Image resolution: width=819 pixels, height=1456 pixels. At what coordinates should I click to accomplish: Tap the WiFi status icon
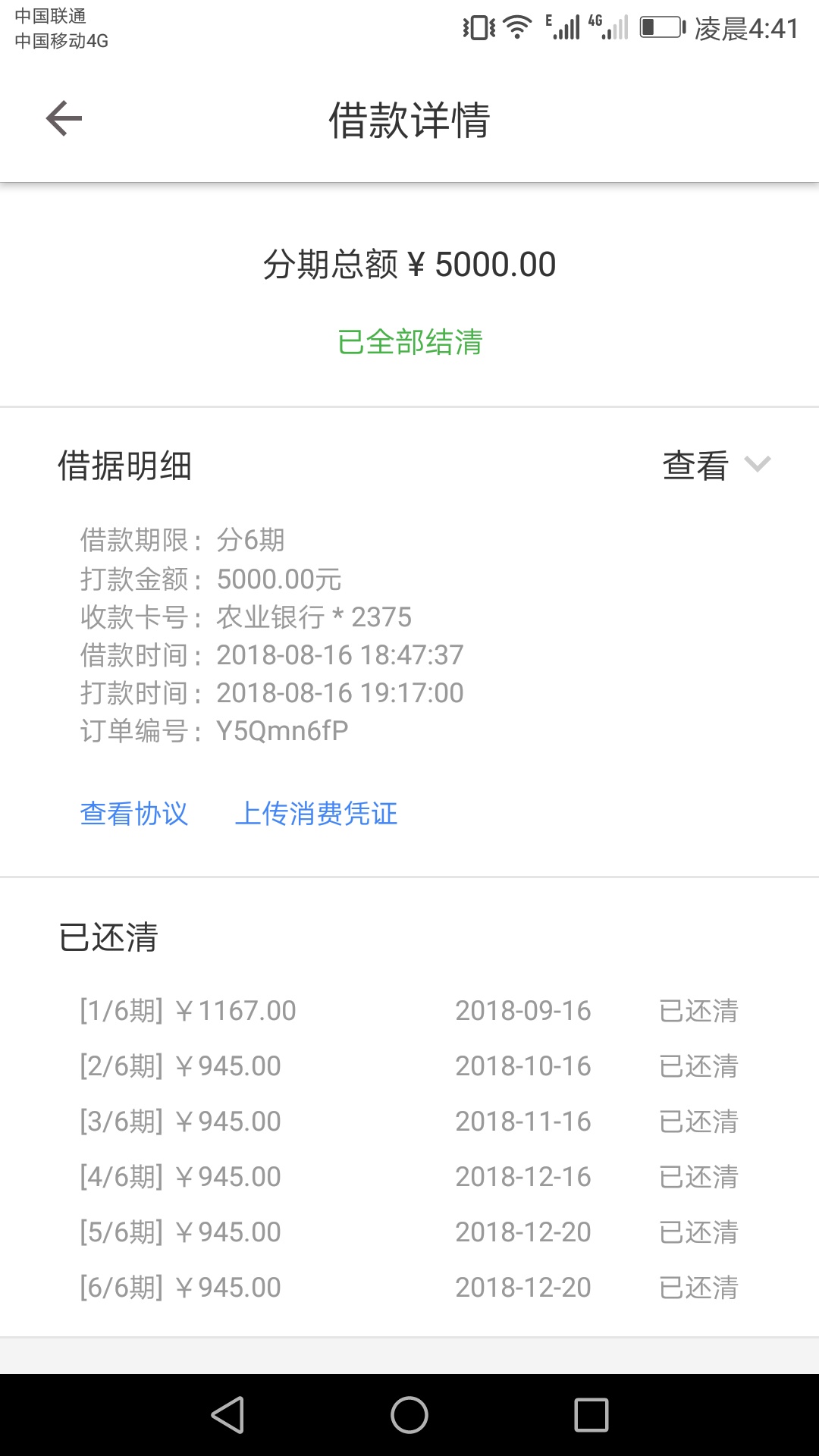(x=518, y=27)
